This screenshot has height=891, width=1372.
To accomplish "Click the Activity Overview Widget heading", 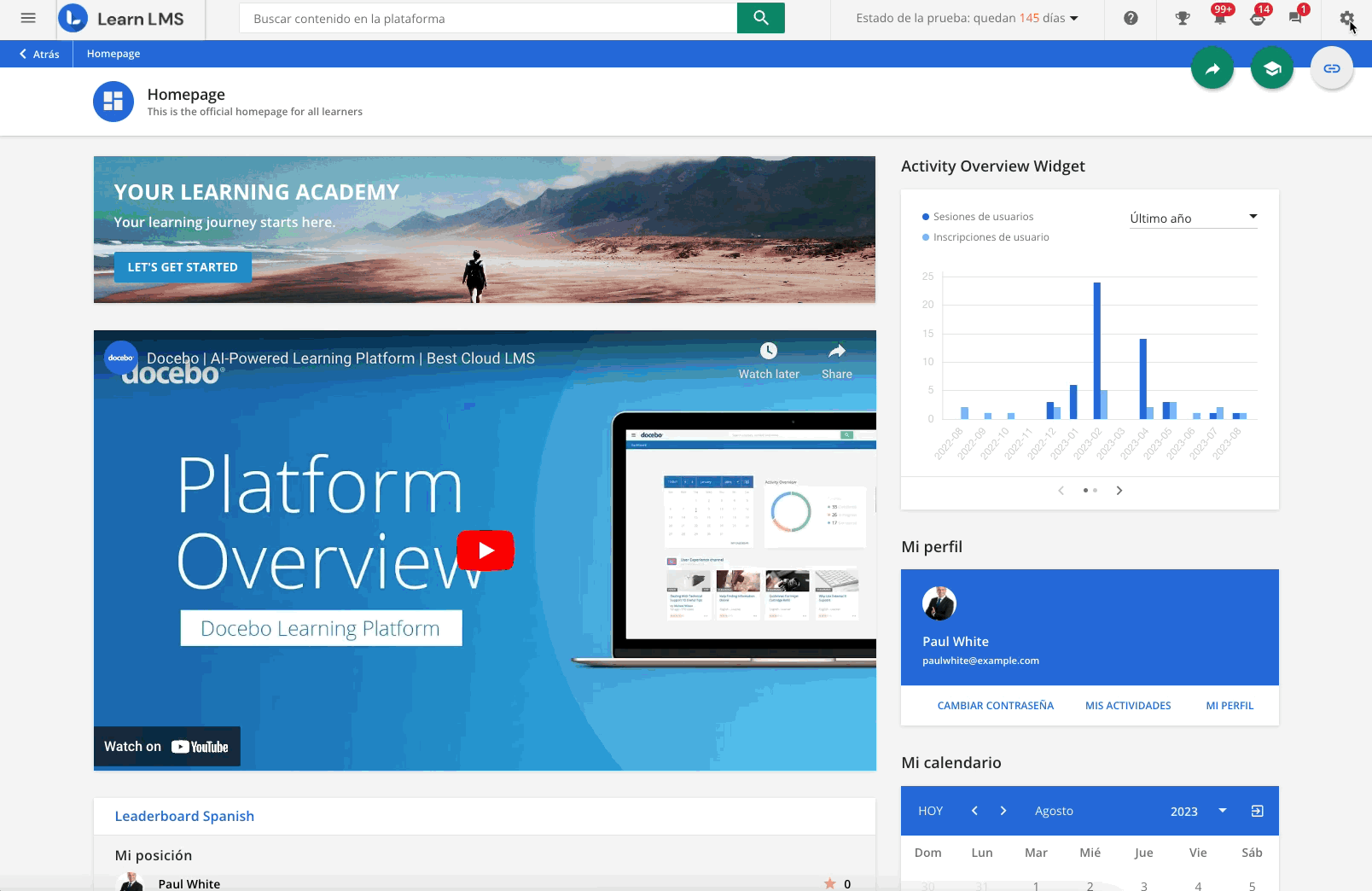I will click(993, 166).
